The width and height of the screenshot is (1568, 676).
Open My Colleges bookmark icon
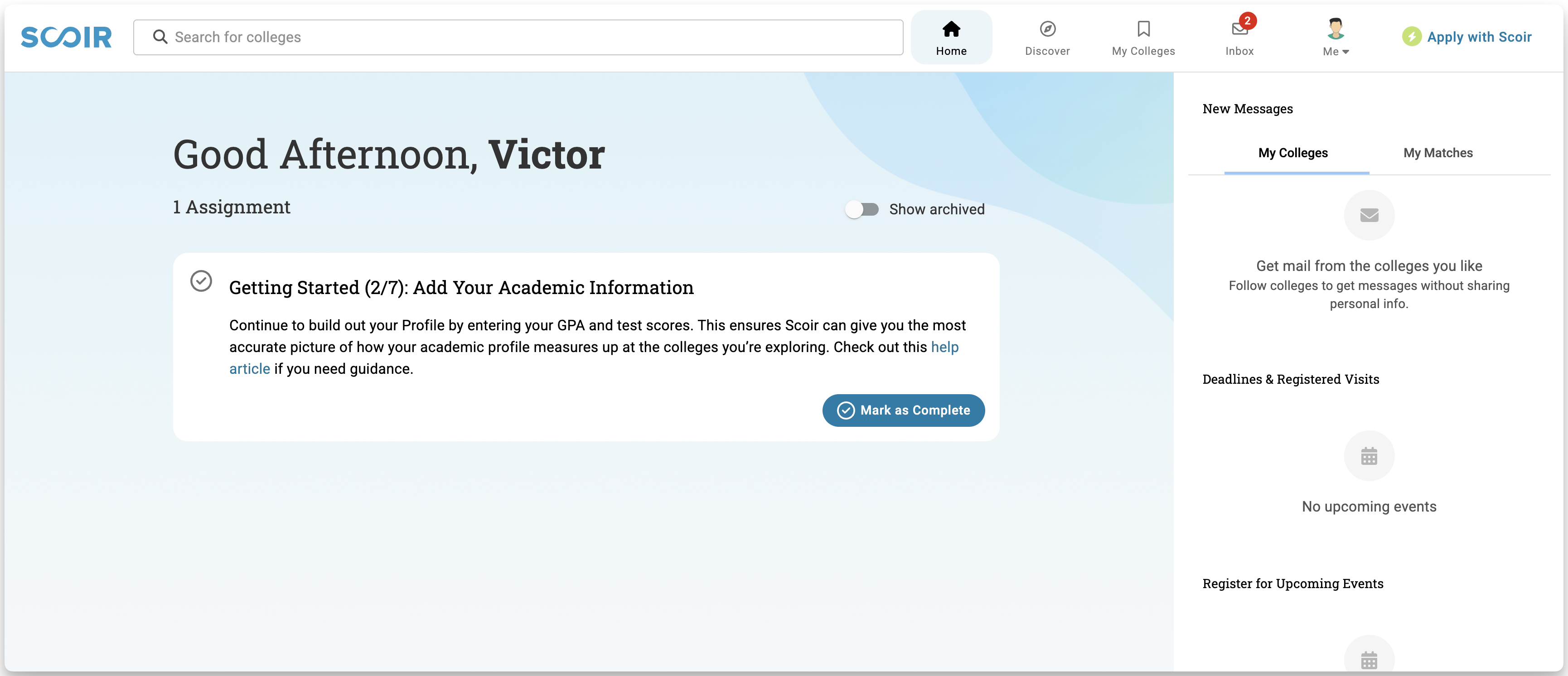click(1143, 29)
